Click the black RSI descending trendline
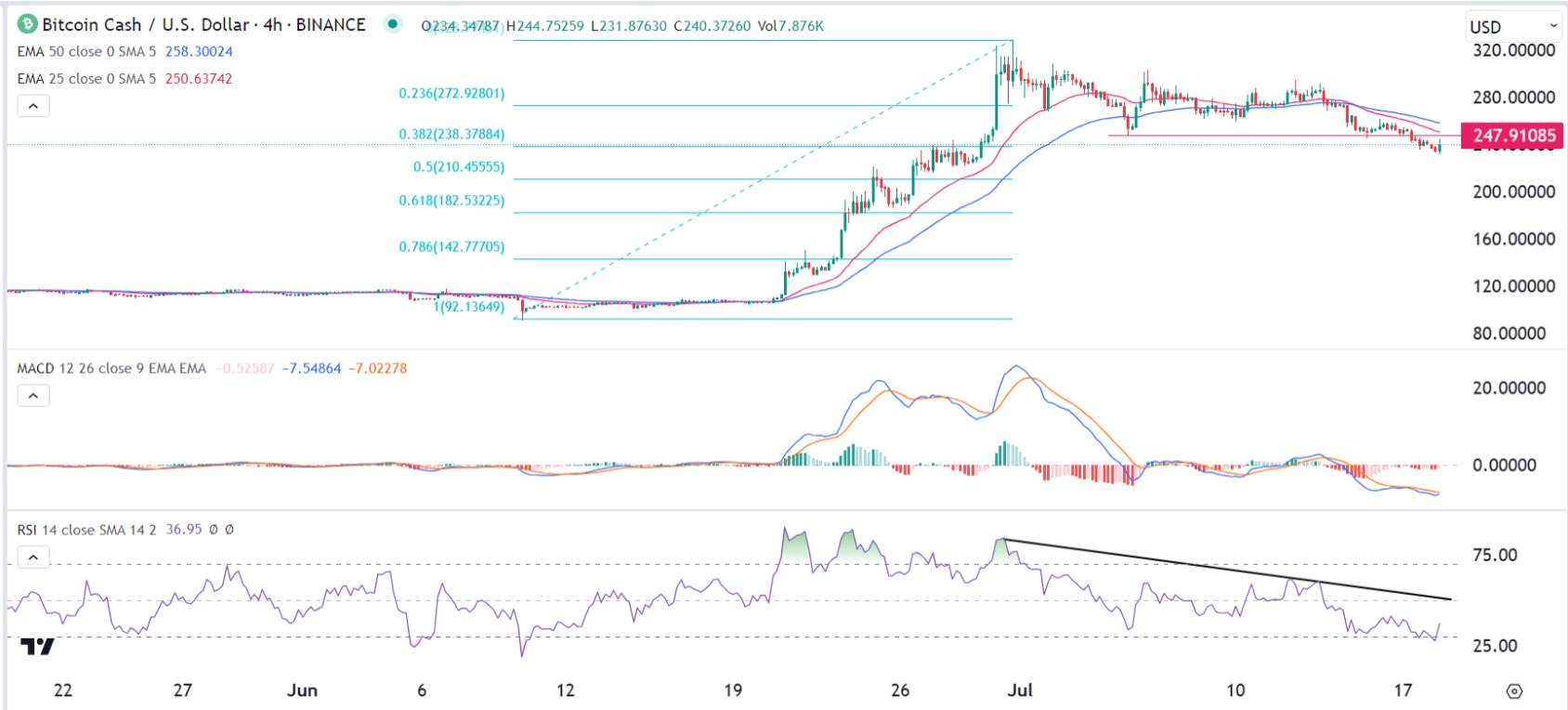 1226,570
